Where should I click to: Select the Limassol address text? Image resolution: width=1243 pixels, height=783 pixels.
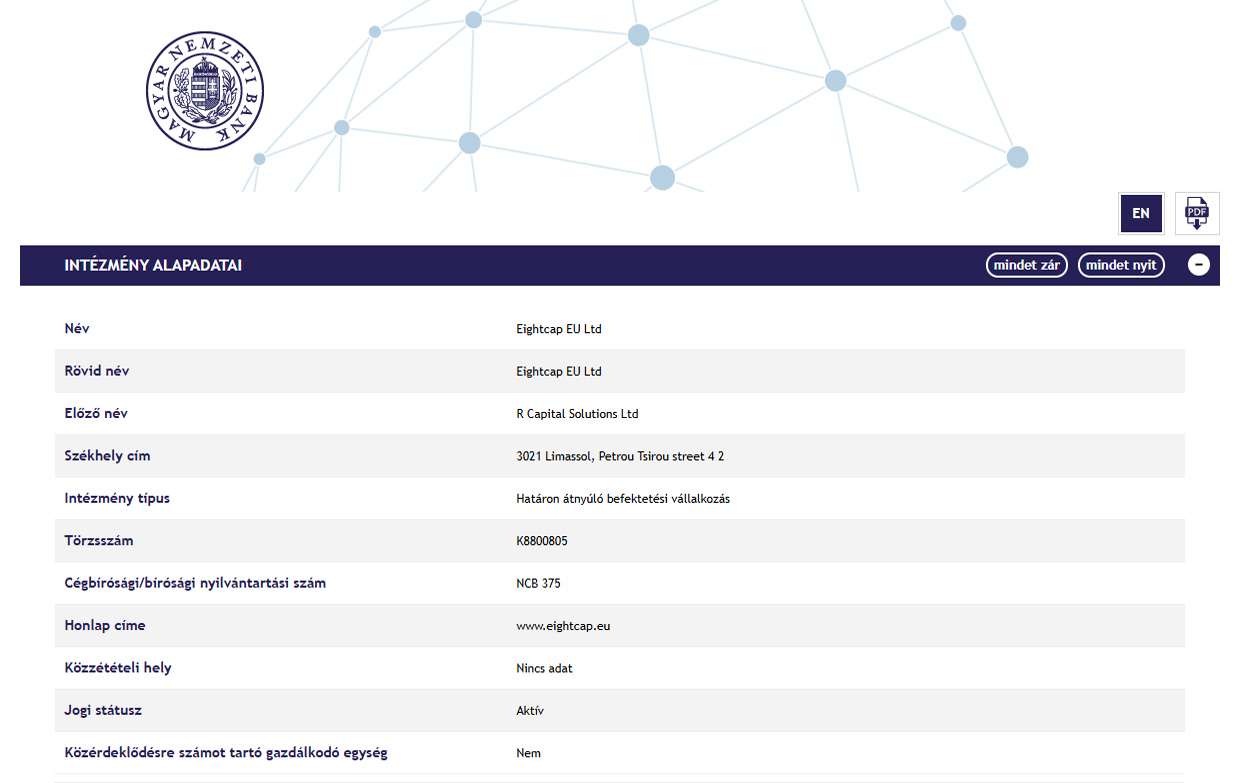620,456
